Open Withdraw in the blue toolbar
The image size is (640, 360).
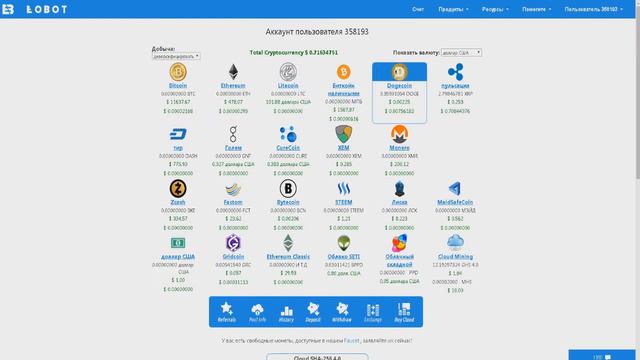point(342,312)
